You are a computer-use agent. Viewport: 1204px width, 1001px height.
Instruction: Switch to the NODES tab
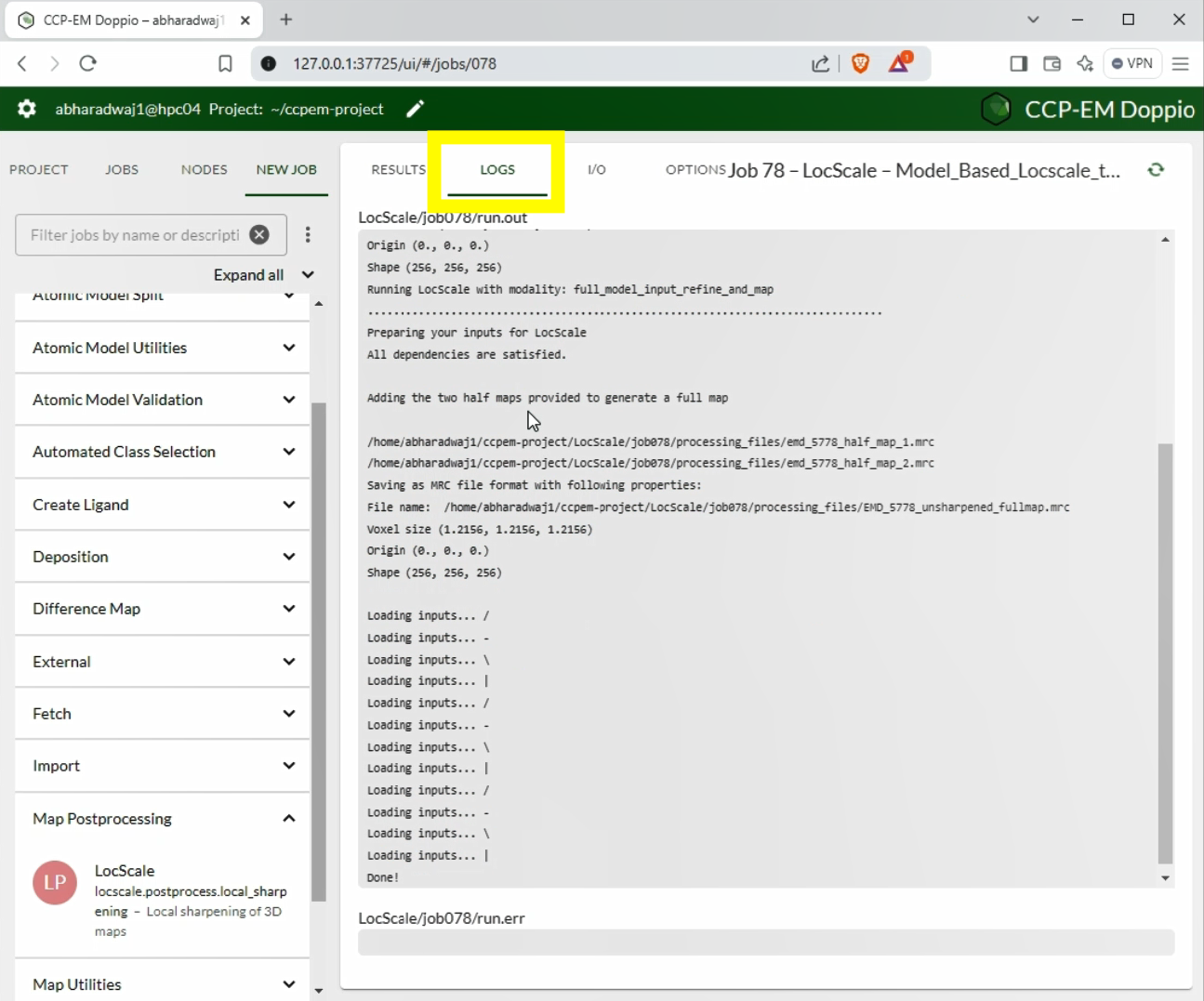point(205,169)
